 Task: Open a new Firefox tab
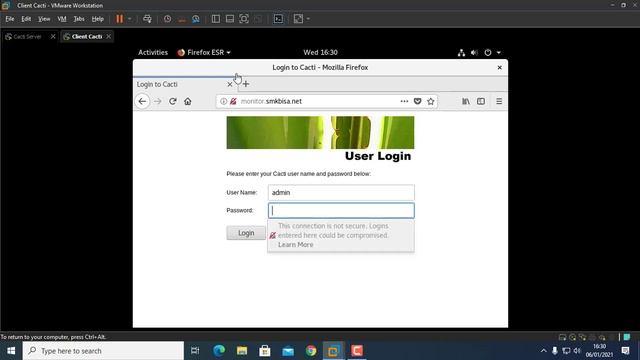coord(246,84)
